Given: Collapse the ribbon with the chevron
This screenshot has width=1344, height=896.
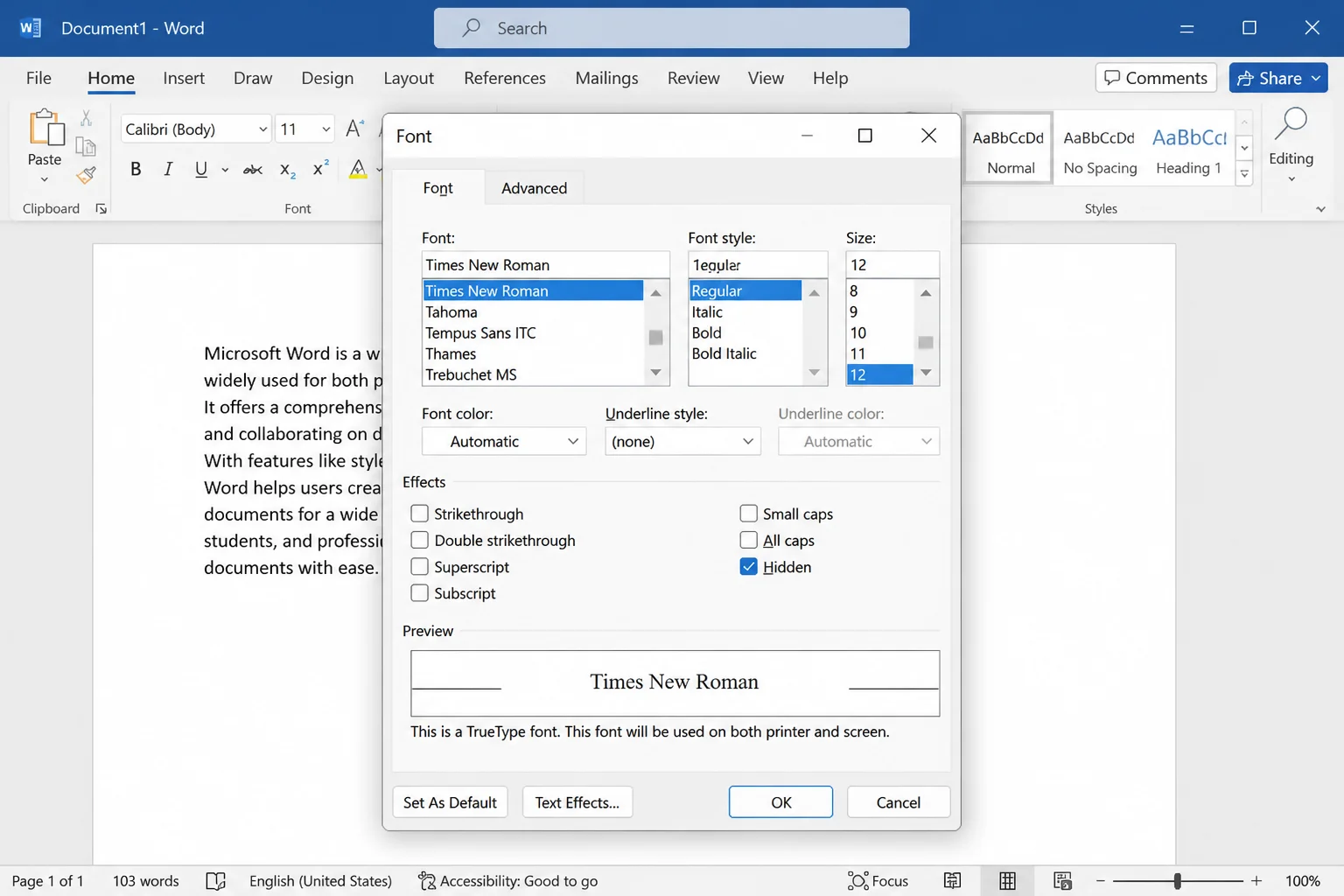Looking at the screenshot, I should pyautogui.click(x=1320, y=209).
